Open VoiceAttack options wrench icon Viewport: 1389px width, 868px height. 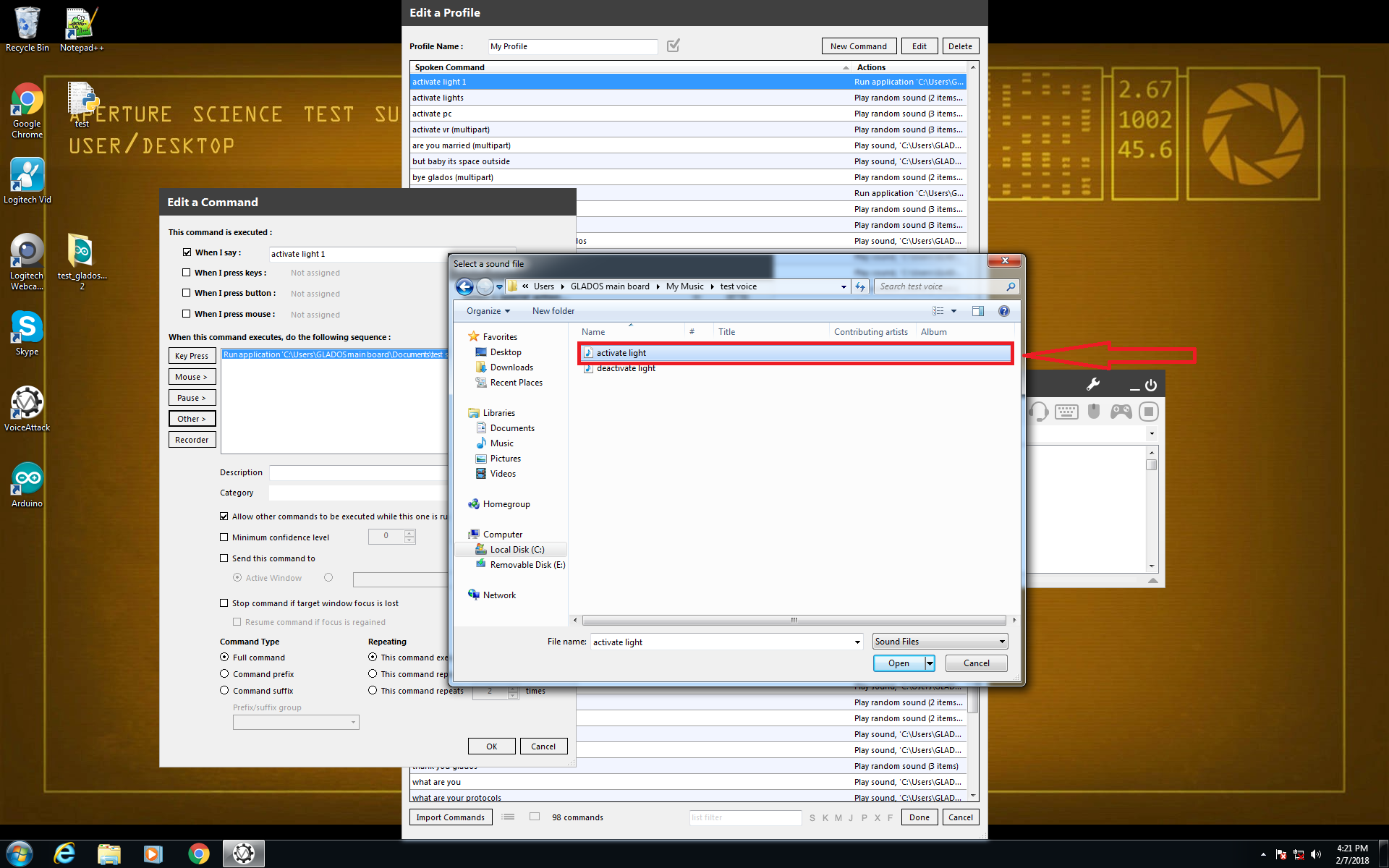pos(1092,384)
